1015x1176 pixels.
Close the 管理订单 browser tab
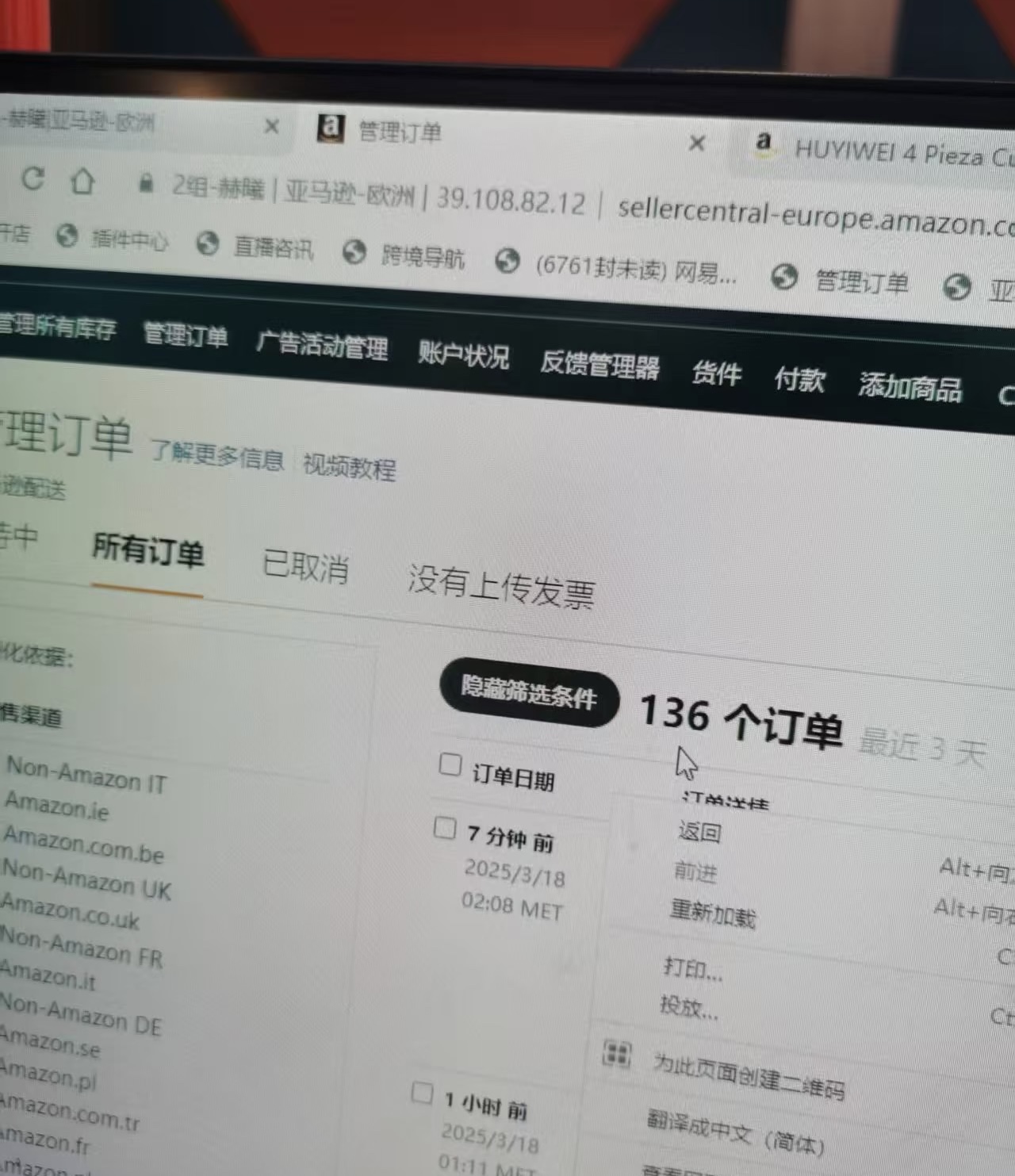[x=697, y=144]
